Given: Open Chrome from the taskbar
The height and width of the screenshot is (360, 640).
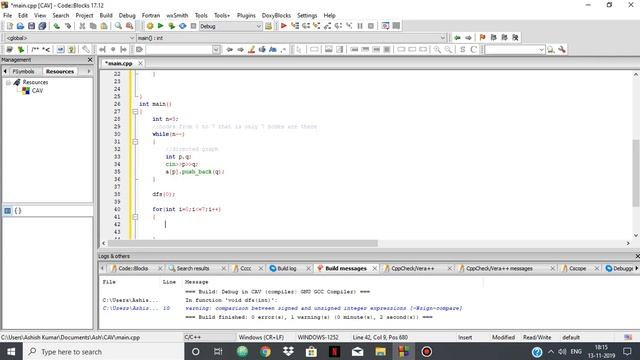Looking at the screenshot, I should (x=265, y=351).
